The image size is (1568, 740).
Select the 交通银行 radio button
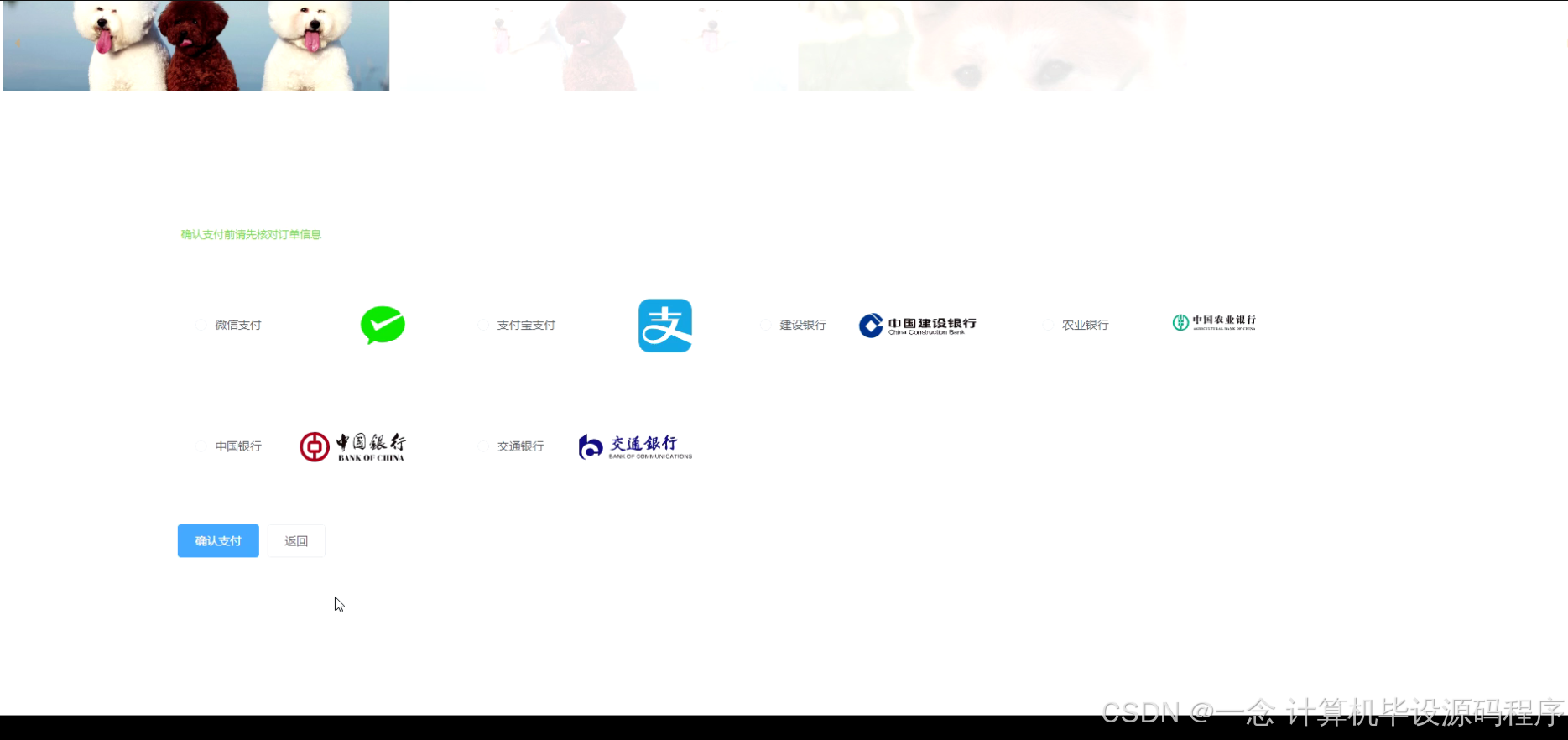point(483,446)
